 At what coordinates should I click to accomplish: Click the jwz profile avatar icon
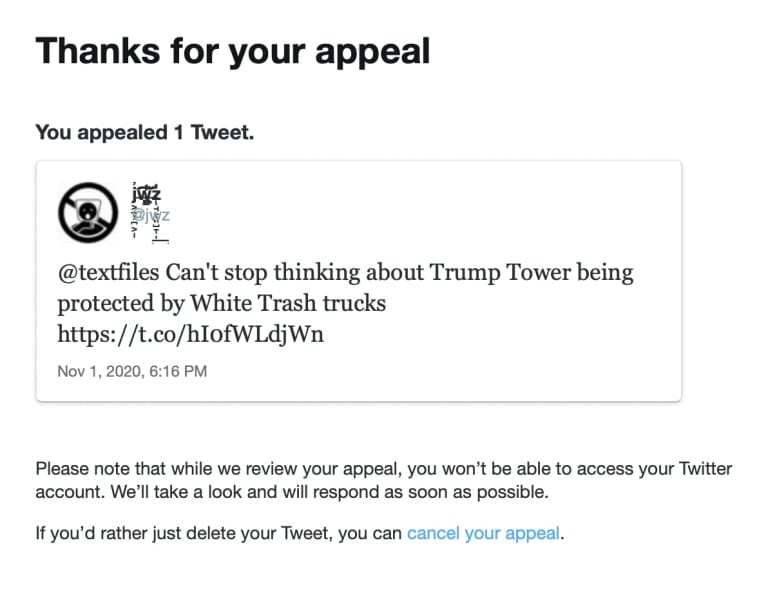click(x=88, y=213)
